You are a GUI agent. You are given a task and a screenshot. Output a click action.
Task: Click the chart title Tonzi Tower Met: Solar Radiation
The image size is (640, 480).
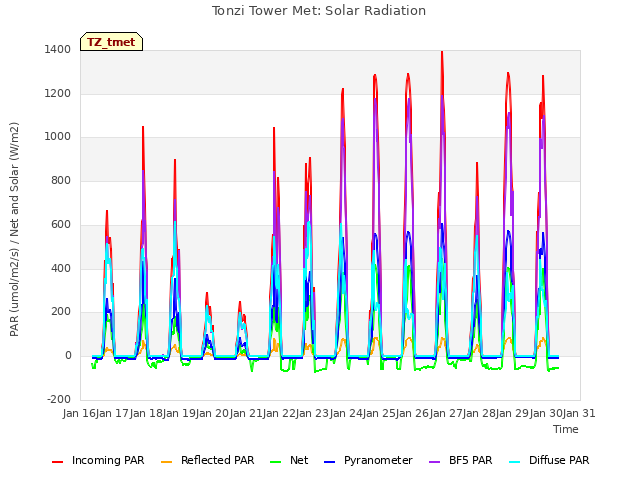(x=319, y=11)
